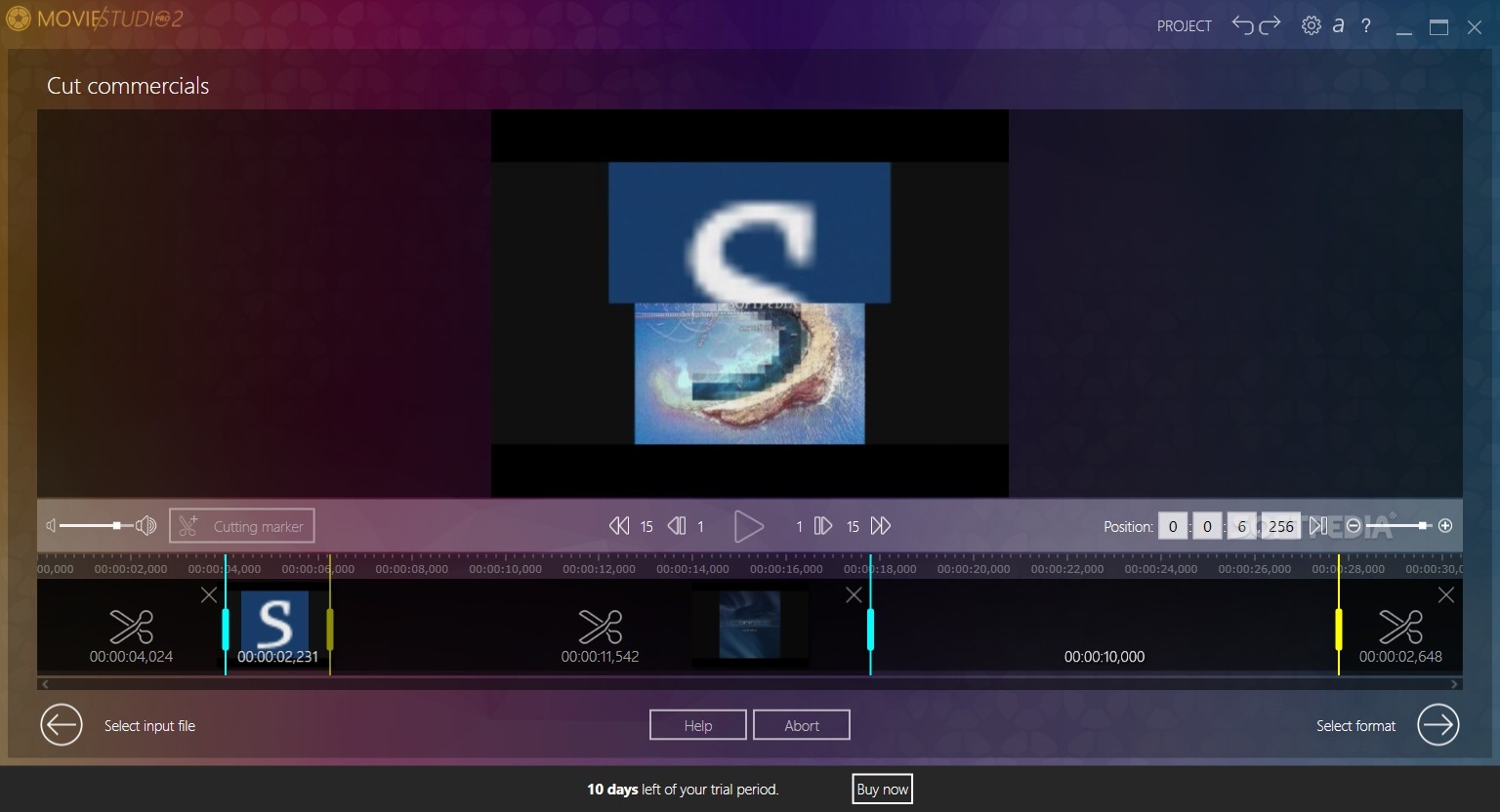Click the loud speaker icon

coord(146,526)
